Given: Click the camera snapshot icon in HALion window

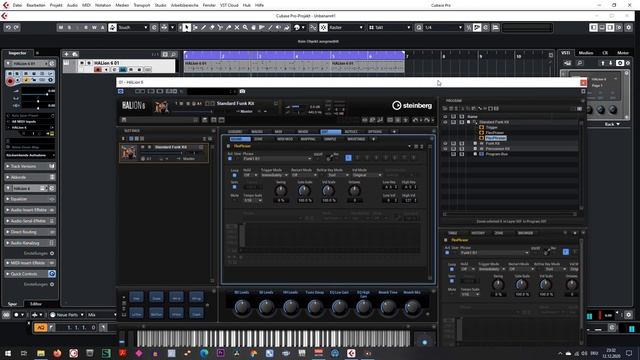Looking at the screenshot, I should [242, 91].
